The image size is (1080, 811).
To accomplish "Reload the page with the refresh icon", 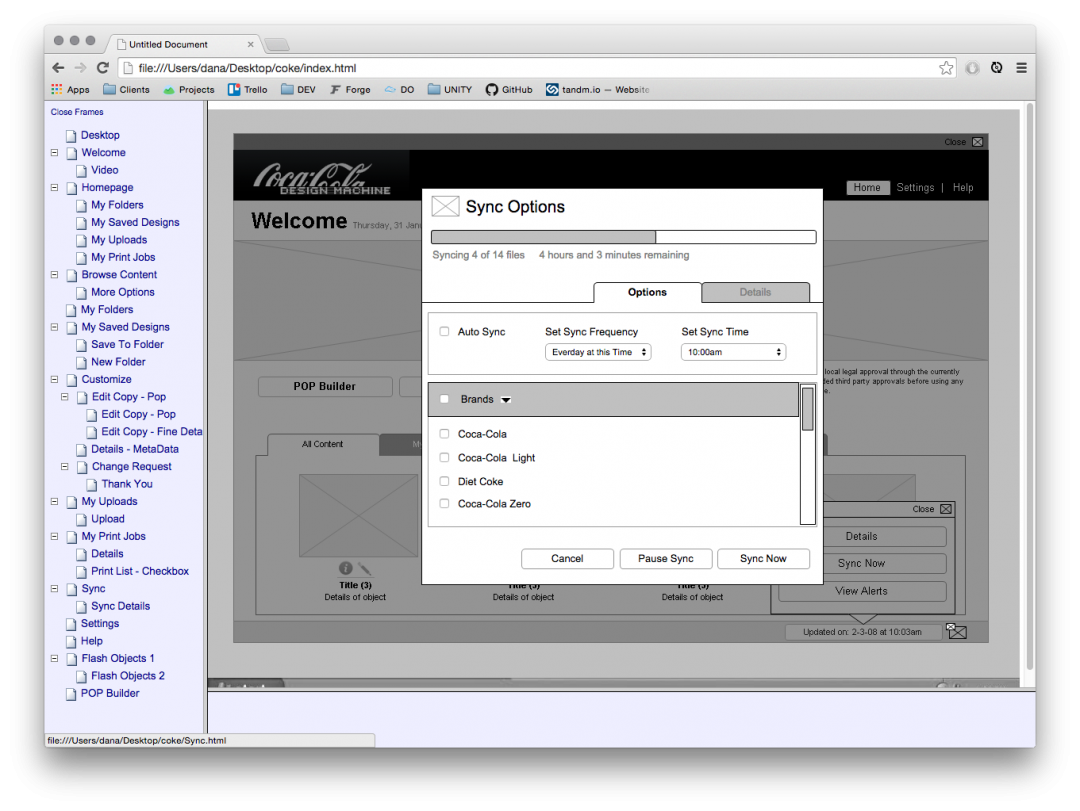I will tap(103, 68).
